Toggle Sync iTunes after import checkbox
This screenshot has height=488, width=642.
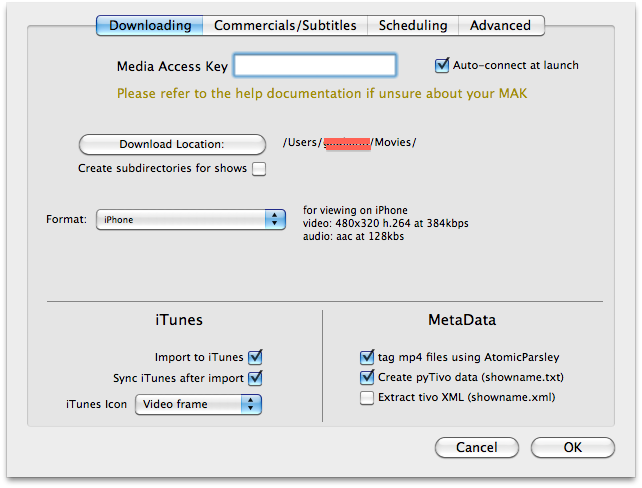[x=255, y=378]
